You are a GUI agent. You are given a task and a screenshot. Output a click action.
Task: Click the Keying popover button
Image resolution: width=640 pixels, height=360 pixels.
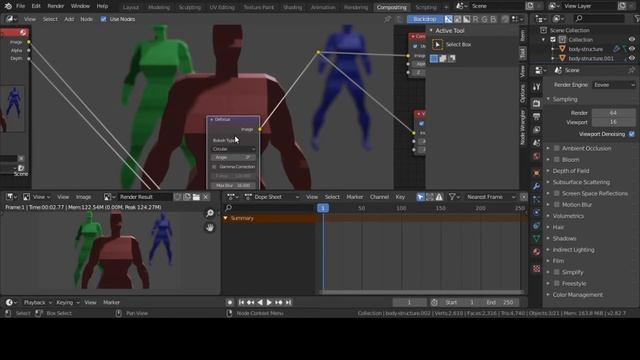click(67, 302)
